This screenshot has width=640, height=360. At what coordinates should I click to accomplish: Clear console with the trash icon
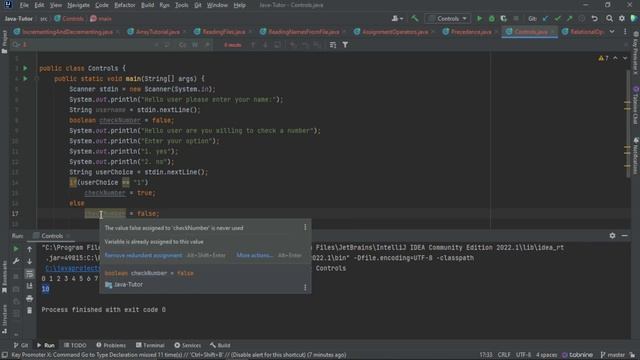(x=29, y=311)
